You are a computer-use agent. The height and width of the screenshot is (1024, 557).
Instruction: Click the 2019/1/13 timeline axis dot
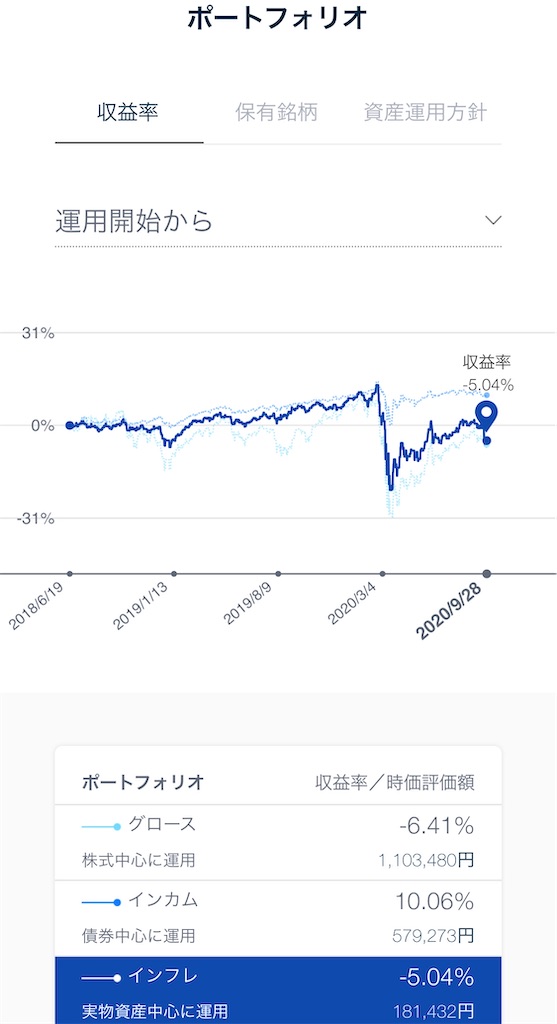click(x=174, y=574)
